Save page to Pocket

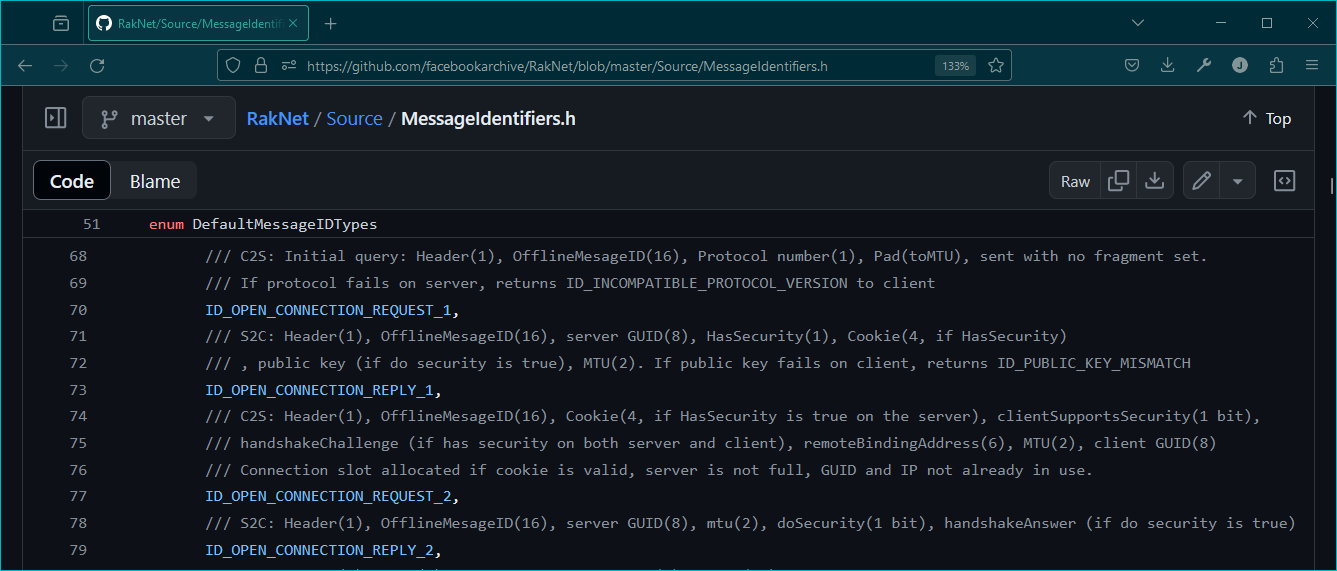click(1132, 66)
